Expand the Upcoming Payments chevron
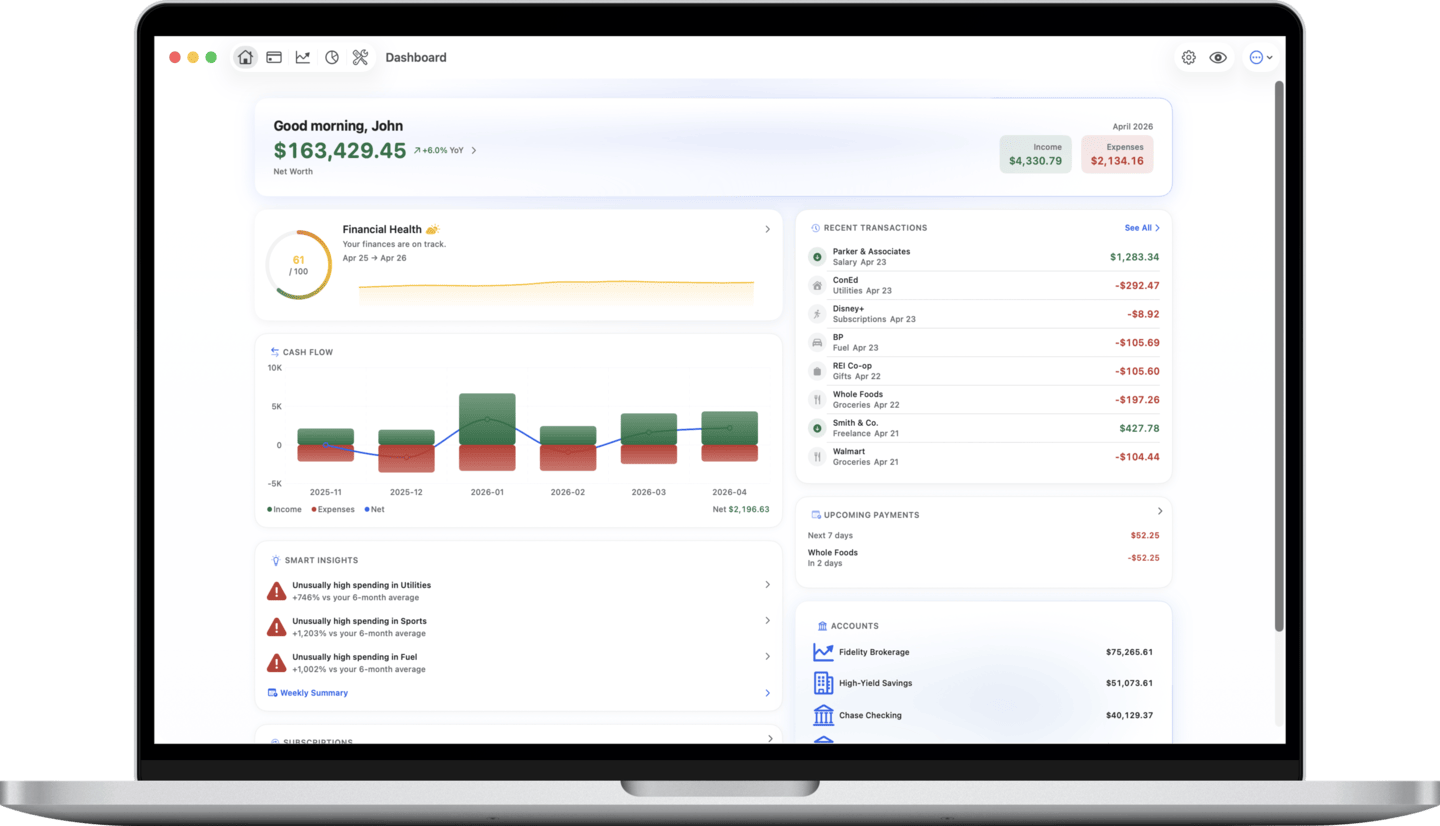The height and width of the screenshot is (826, 1440). (x=1160, y=511)
